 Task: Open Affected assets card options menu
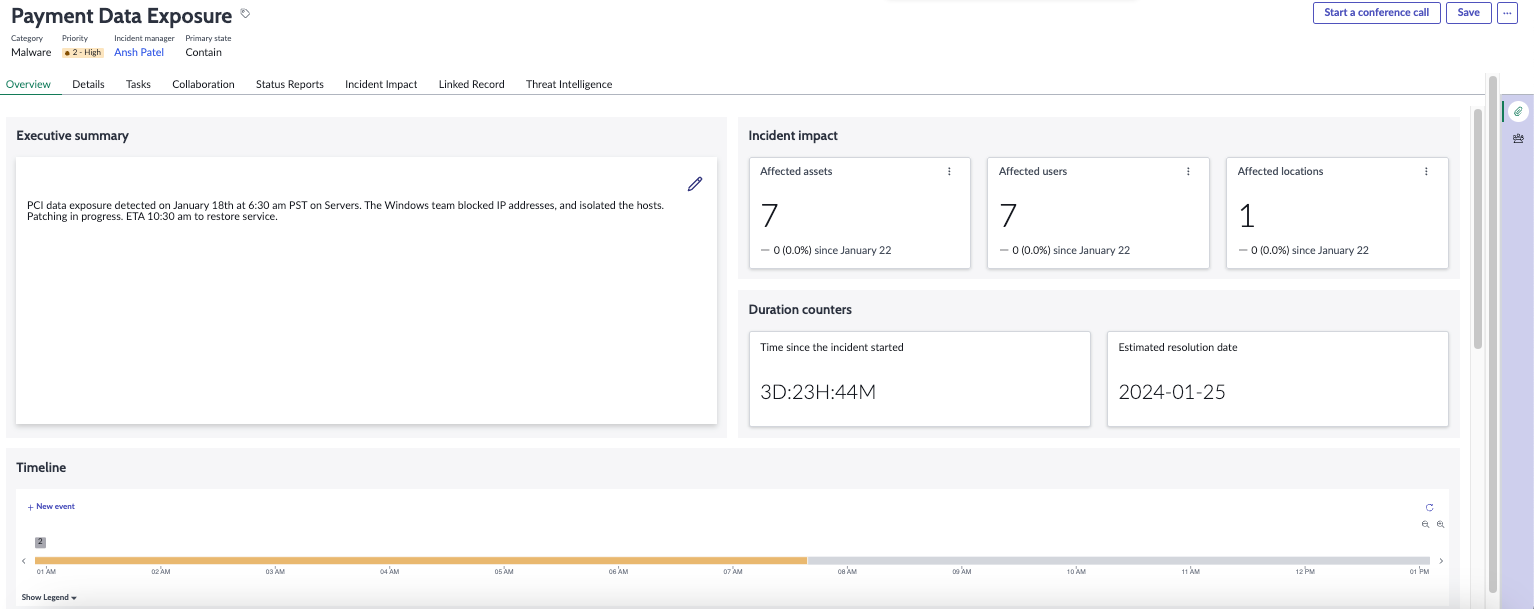tap(949, 172)
